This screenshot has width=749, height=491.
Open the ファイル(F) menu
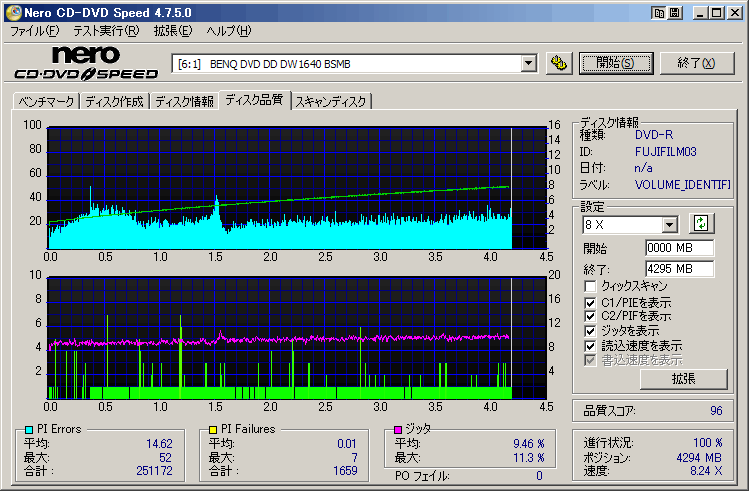coord(34,31)
